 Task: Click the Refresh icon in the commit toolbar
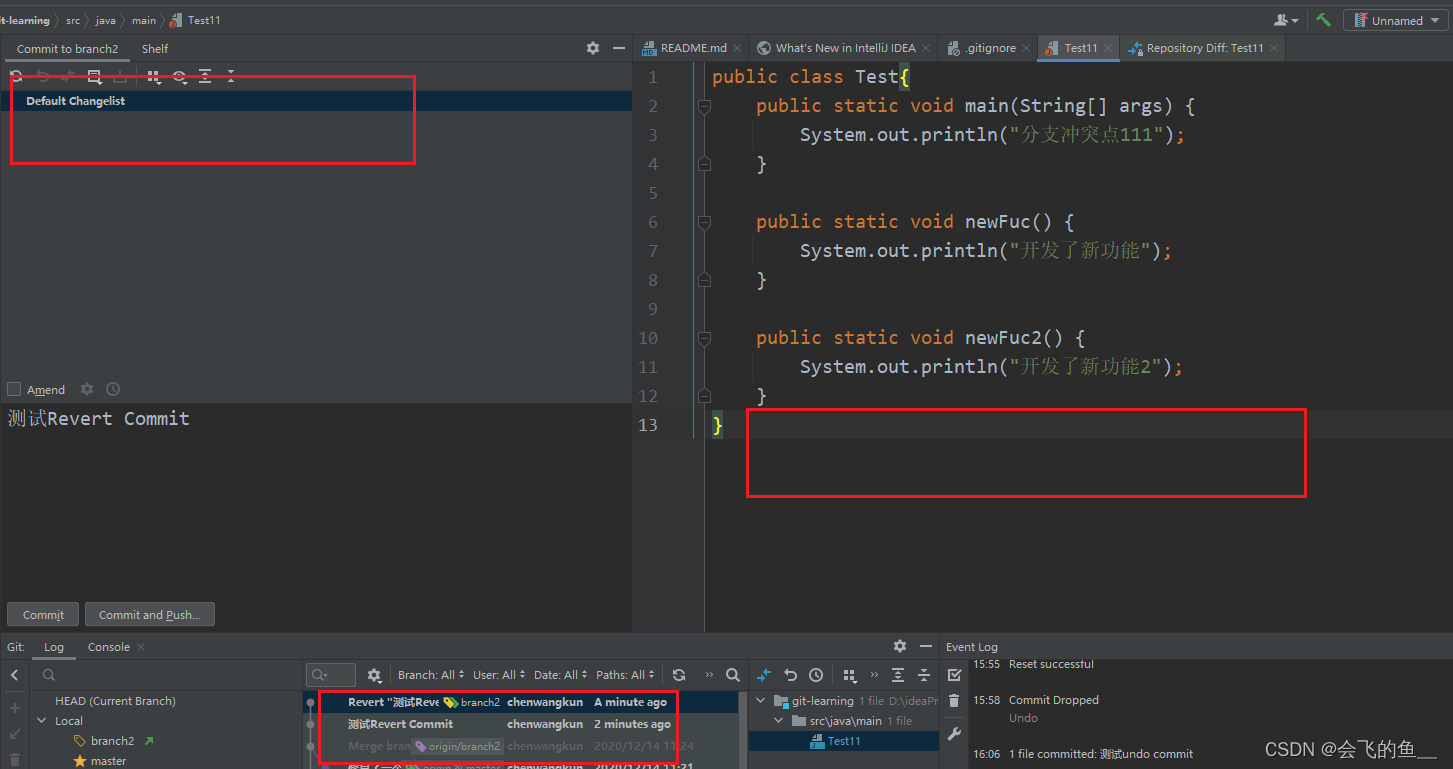(16, 76)
